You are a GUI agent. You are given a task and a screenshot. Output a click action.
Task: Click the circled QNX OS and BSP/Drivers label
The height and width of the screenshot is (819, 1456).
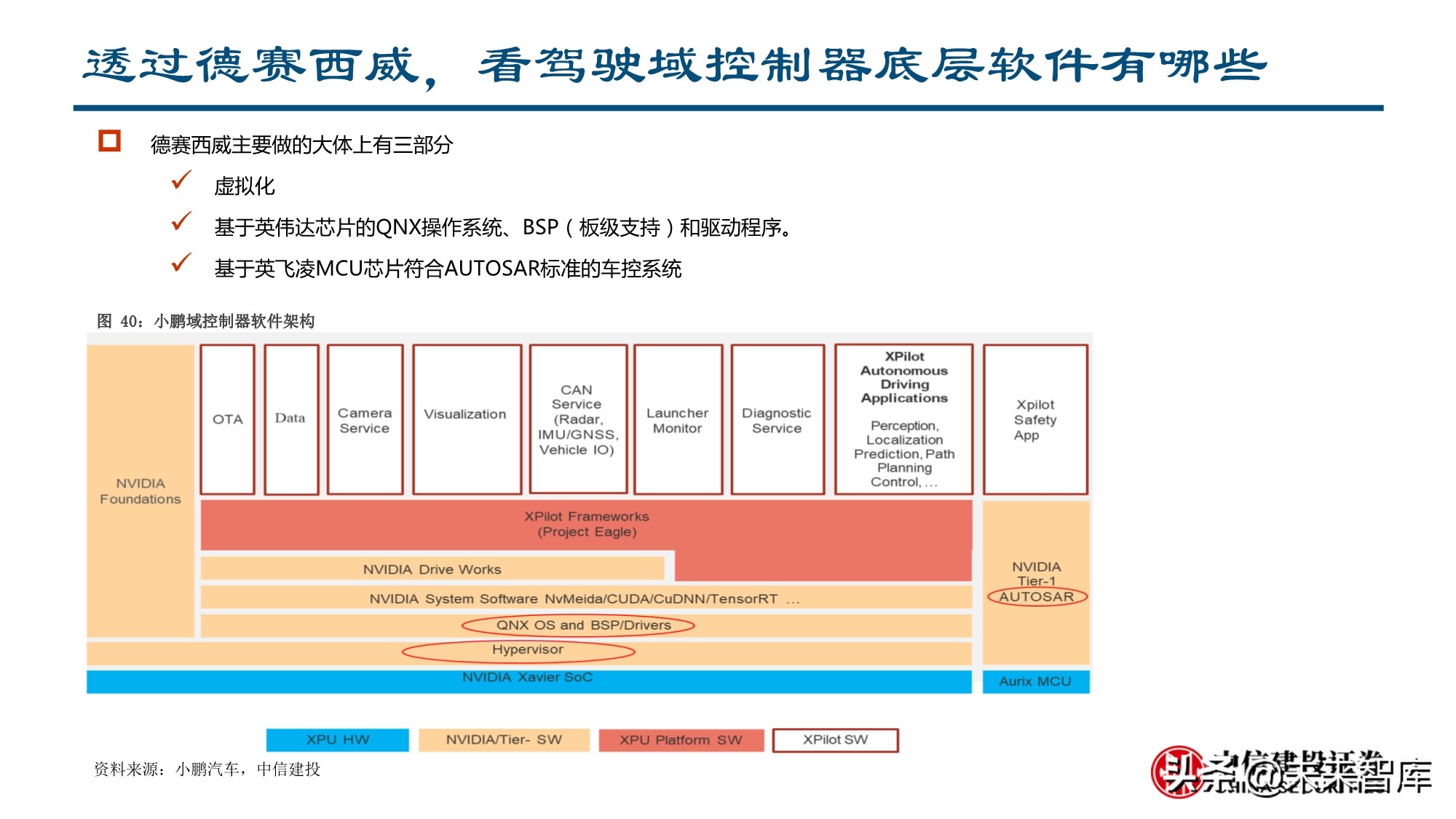coord(579,625)
